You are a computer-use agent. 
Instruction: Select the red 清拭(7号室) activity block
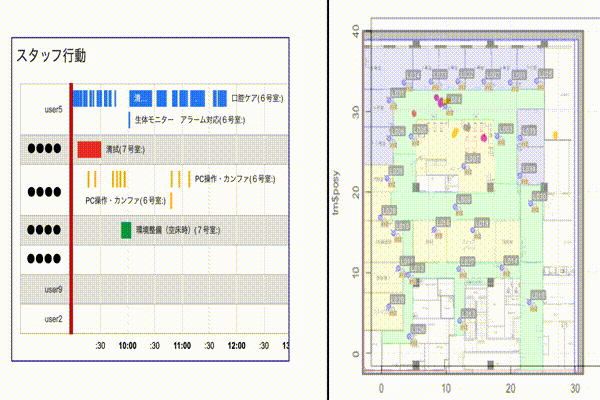(89, 149)
